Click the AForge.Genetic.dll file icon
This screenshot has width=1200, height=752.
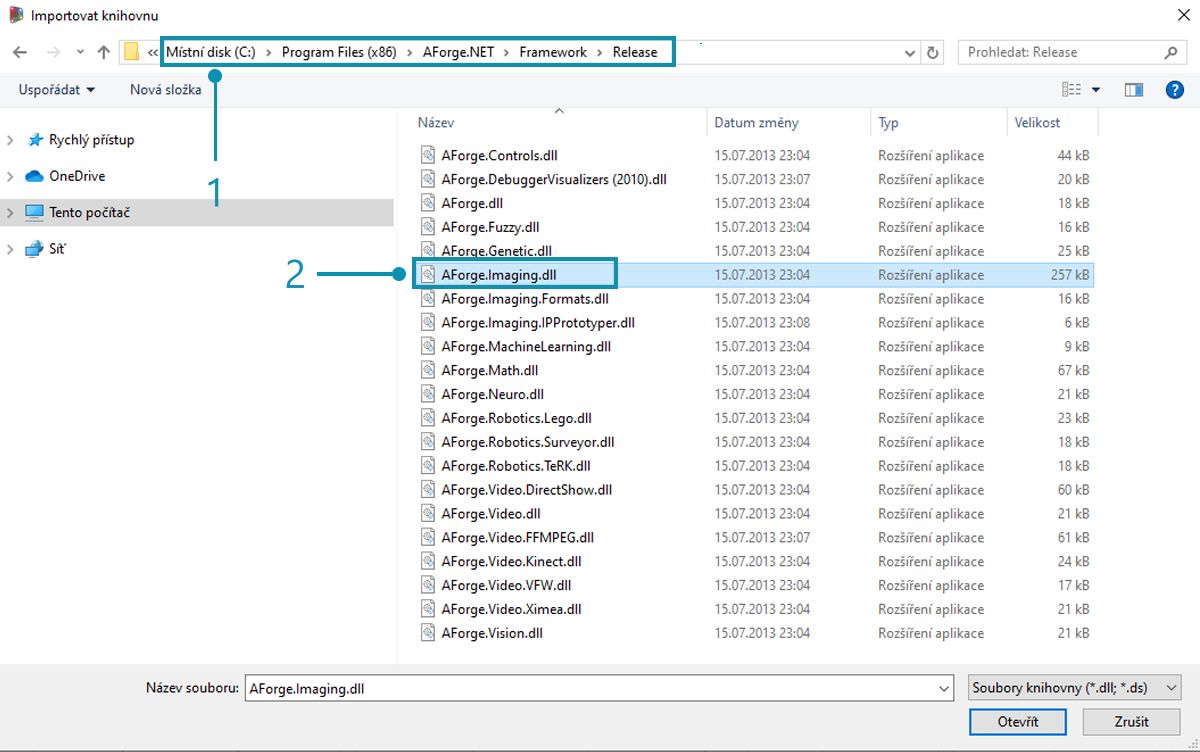click(x=428, y=251)
